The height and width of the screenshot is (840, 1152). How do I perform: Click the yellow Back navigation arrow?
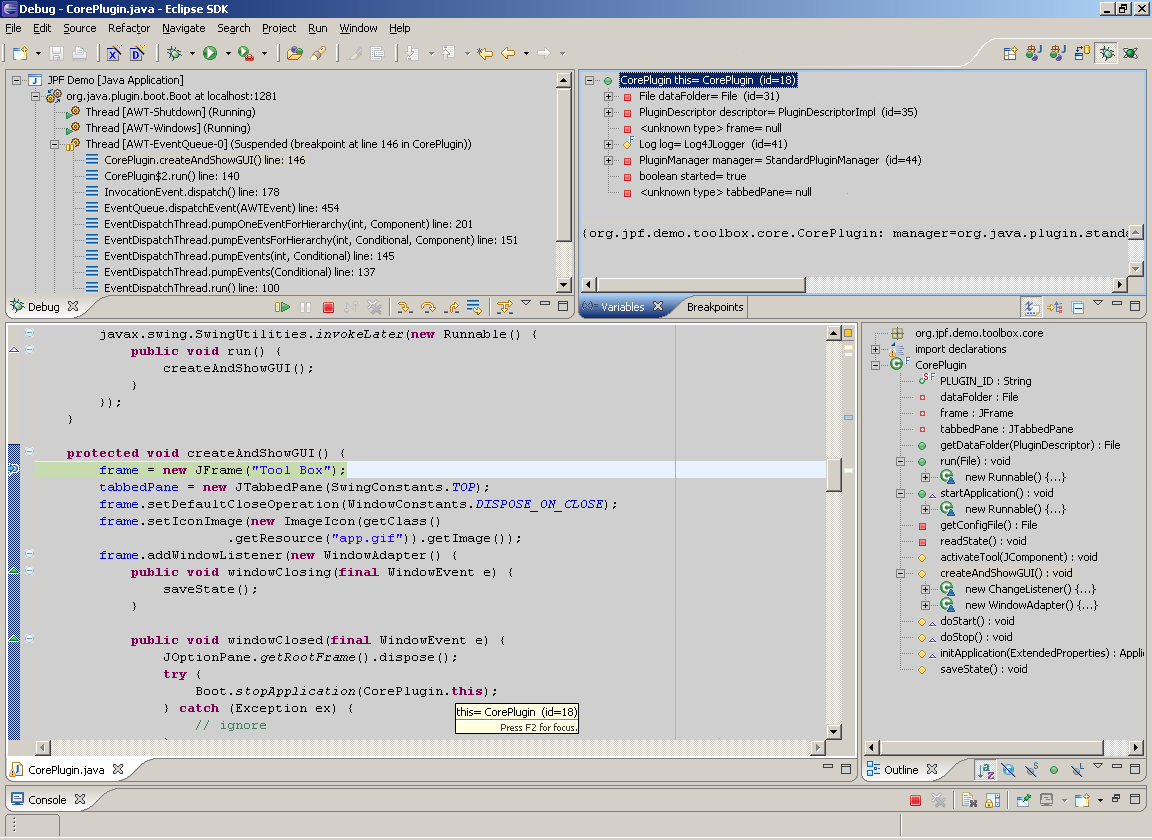click(508, 53)
